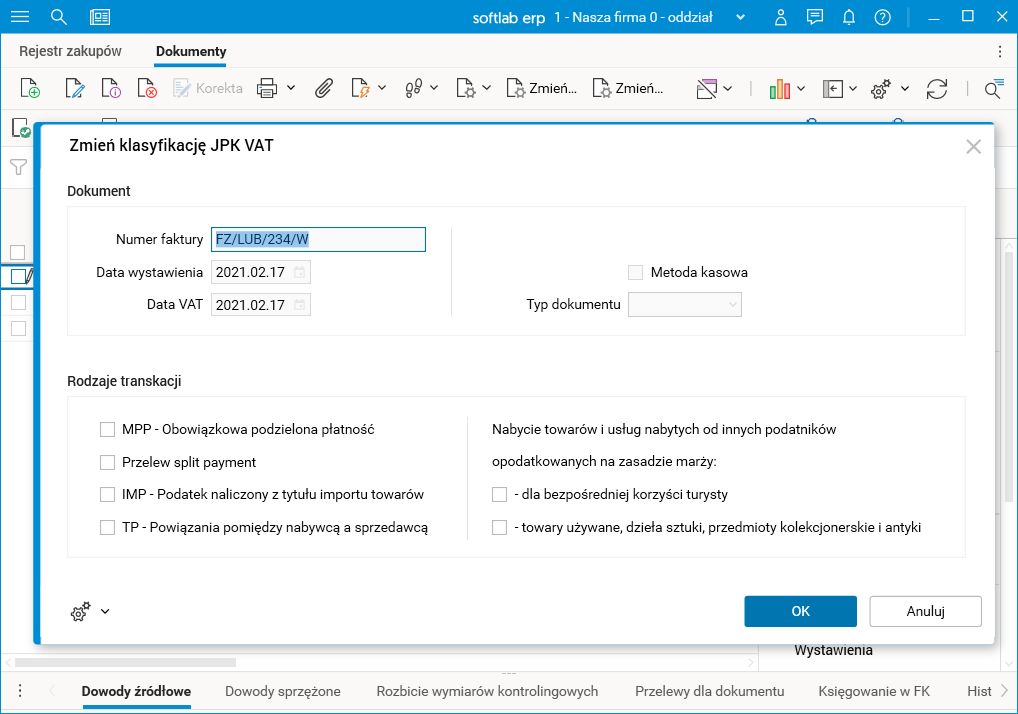Check TP - Powiązania pomiędzy nabywcą a sprzedawcą
Viewport: 1018px width, 714px height.
click(107, 528)
